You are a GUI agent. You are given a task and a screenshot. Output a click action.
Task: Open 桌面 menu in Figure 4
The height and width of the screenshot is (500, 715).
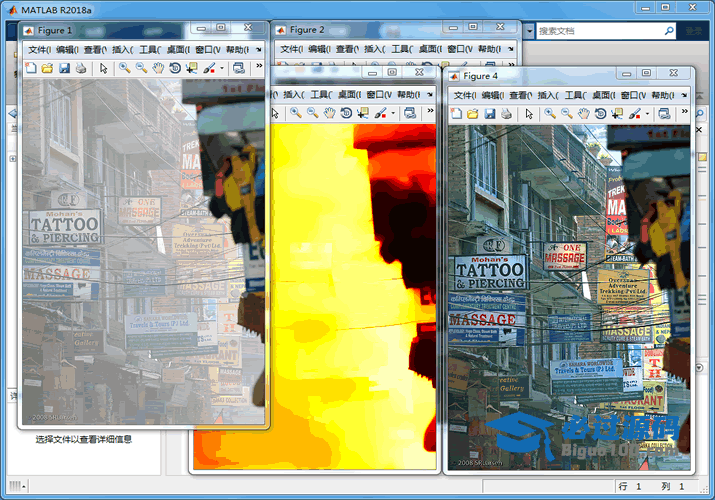603,95
